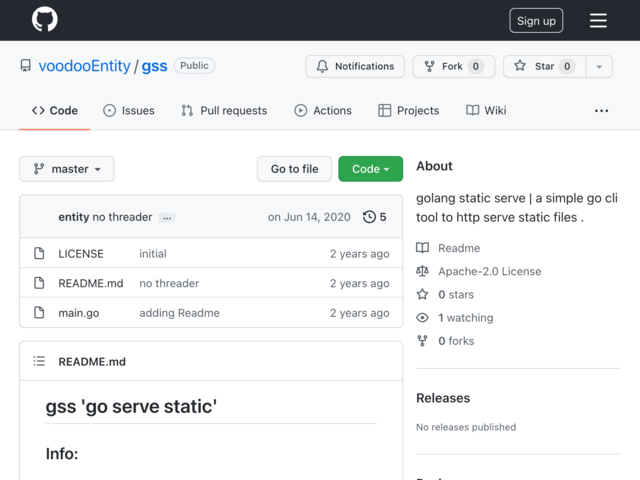Viewport: 640px width, 480px height.
Task: Expand the star list dropdown arrow
Action: (x=599, y=67)
